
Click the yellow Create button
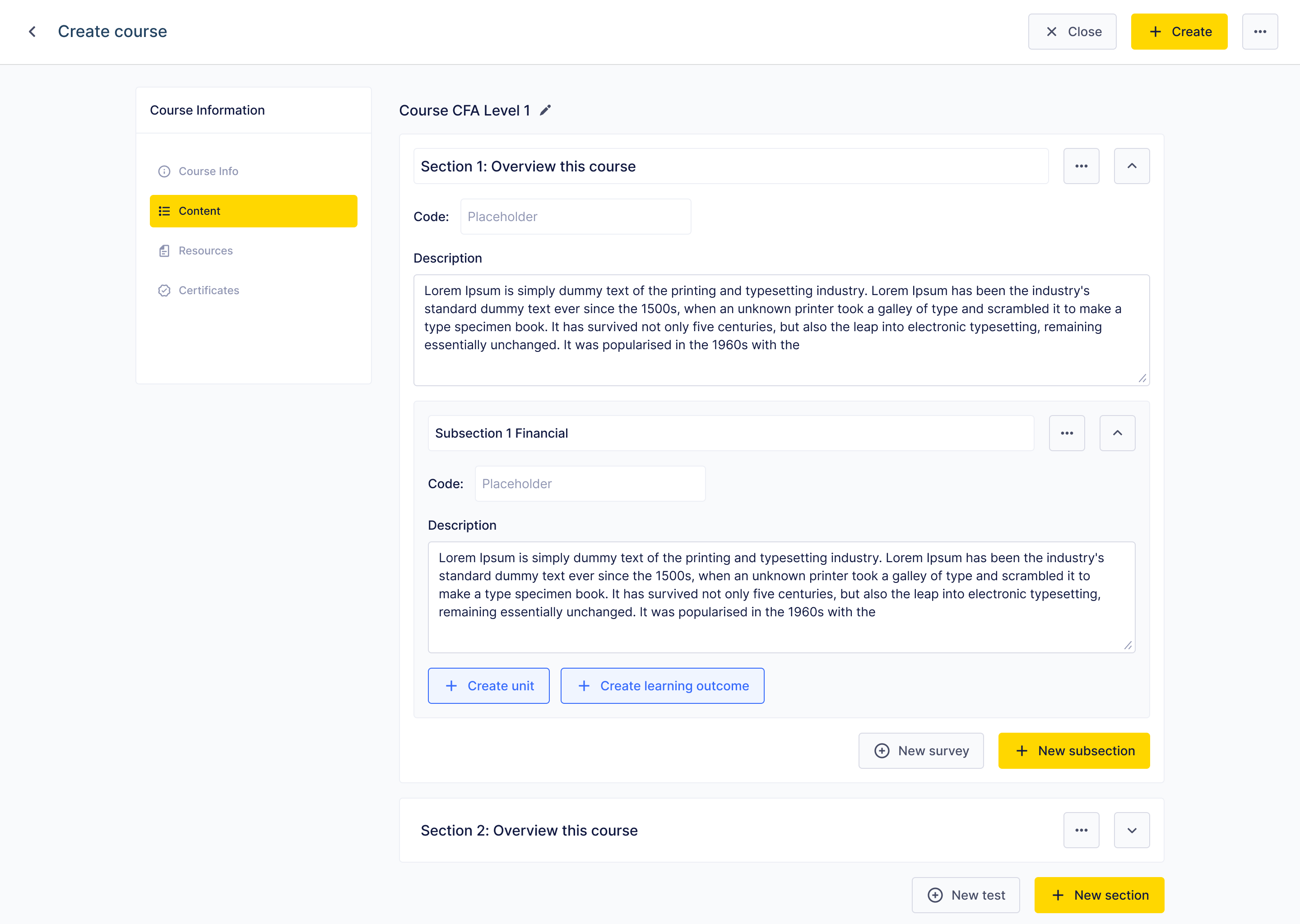1179,31
